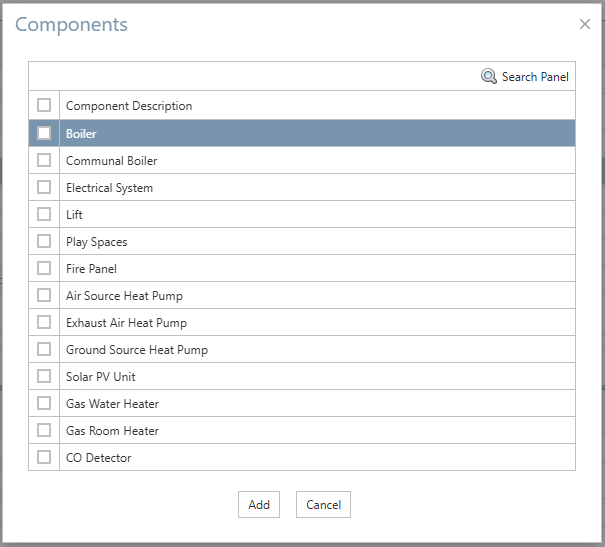Open the Search Panel text link
The image size is (605, 547).
tap(535, 77)
